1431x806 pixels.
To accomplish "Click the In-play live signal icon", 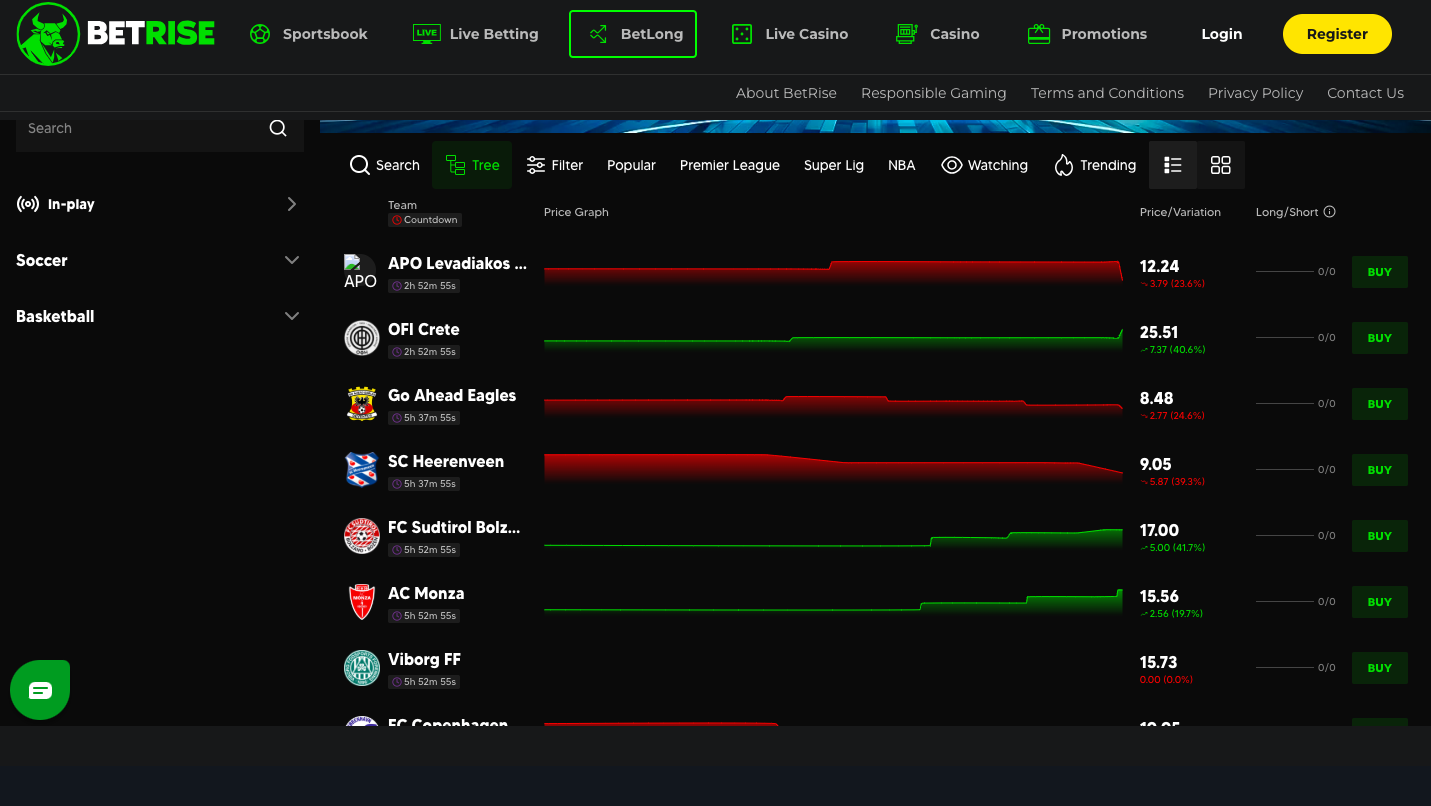I will point(28,204).
